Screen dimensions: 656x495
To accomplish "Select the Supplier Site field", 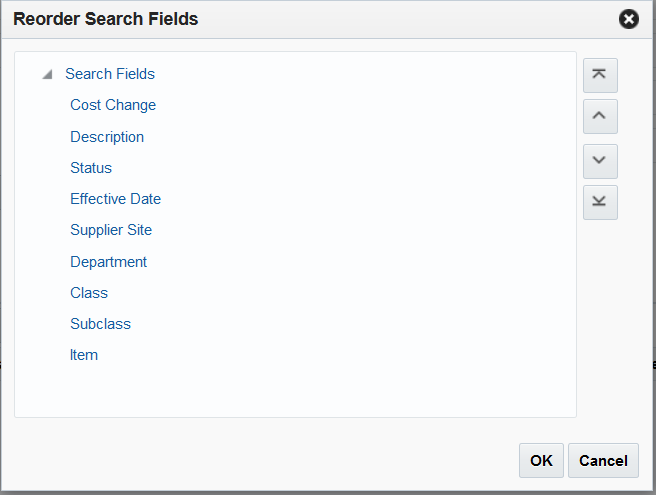I will click(x=111, y=230).
